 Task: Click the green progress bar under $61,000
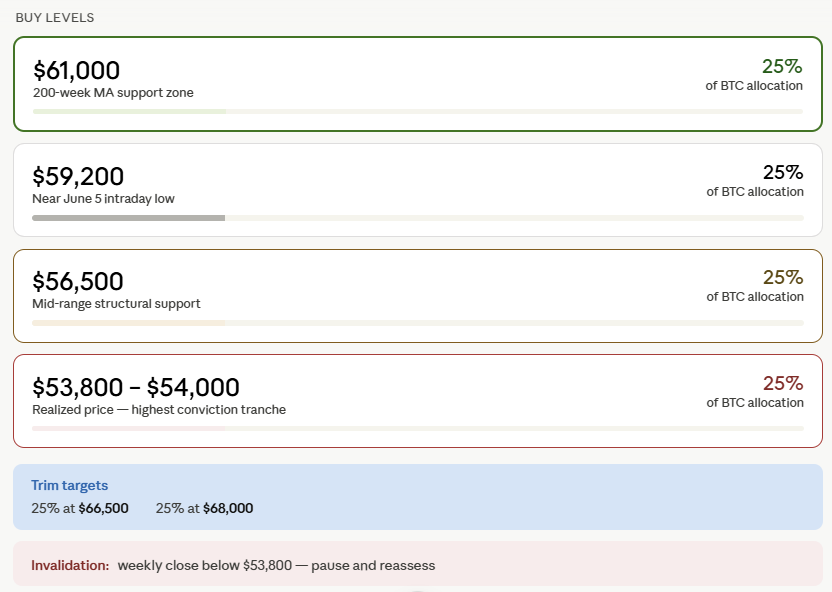[x=129, y=111]
